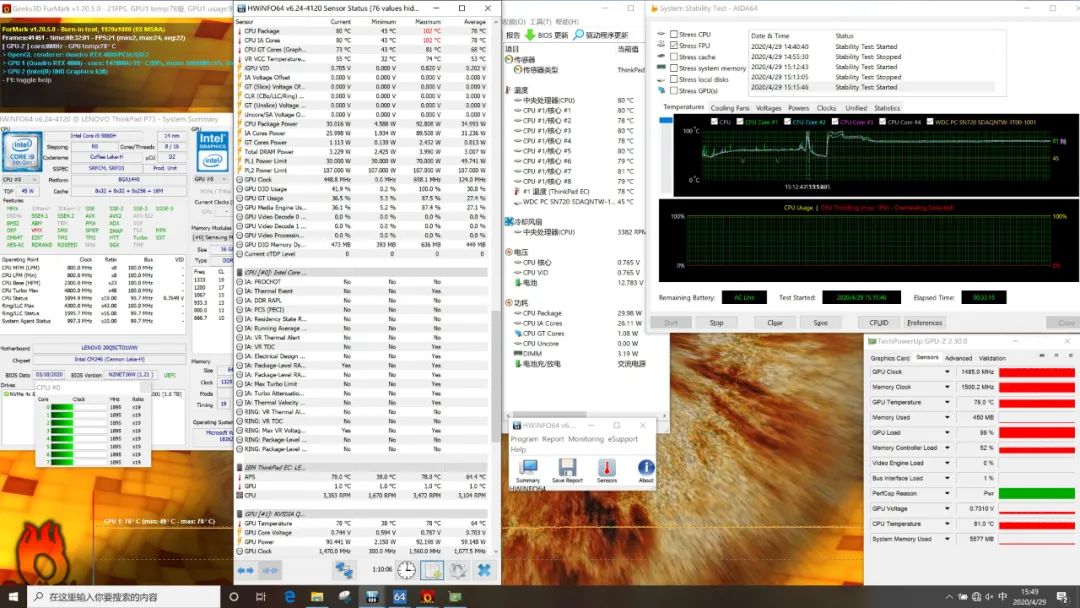Open GPU Temperature dropdown in GPU-Z
Viewport: 1080px width, 608px height.
947,402
